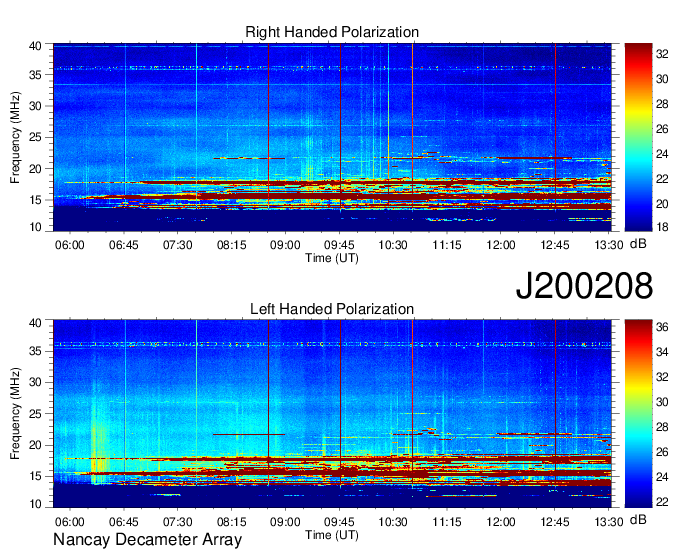Screen dimensions: 680x552
Task: Click "Time (UT)" label under the Left Handed plot
Action: pyautogui.click(x=332, y=535)
